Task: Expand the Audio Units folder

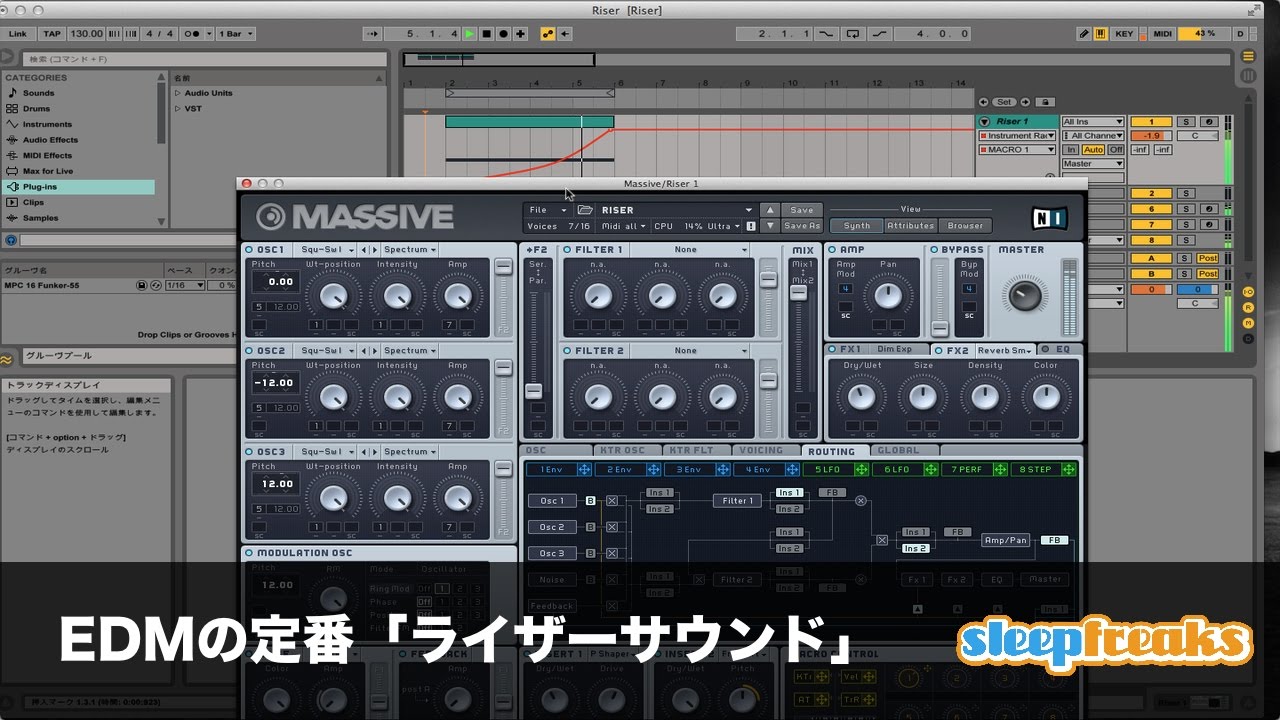Action: tap(178, 93)
